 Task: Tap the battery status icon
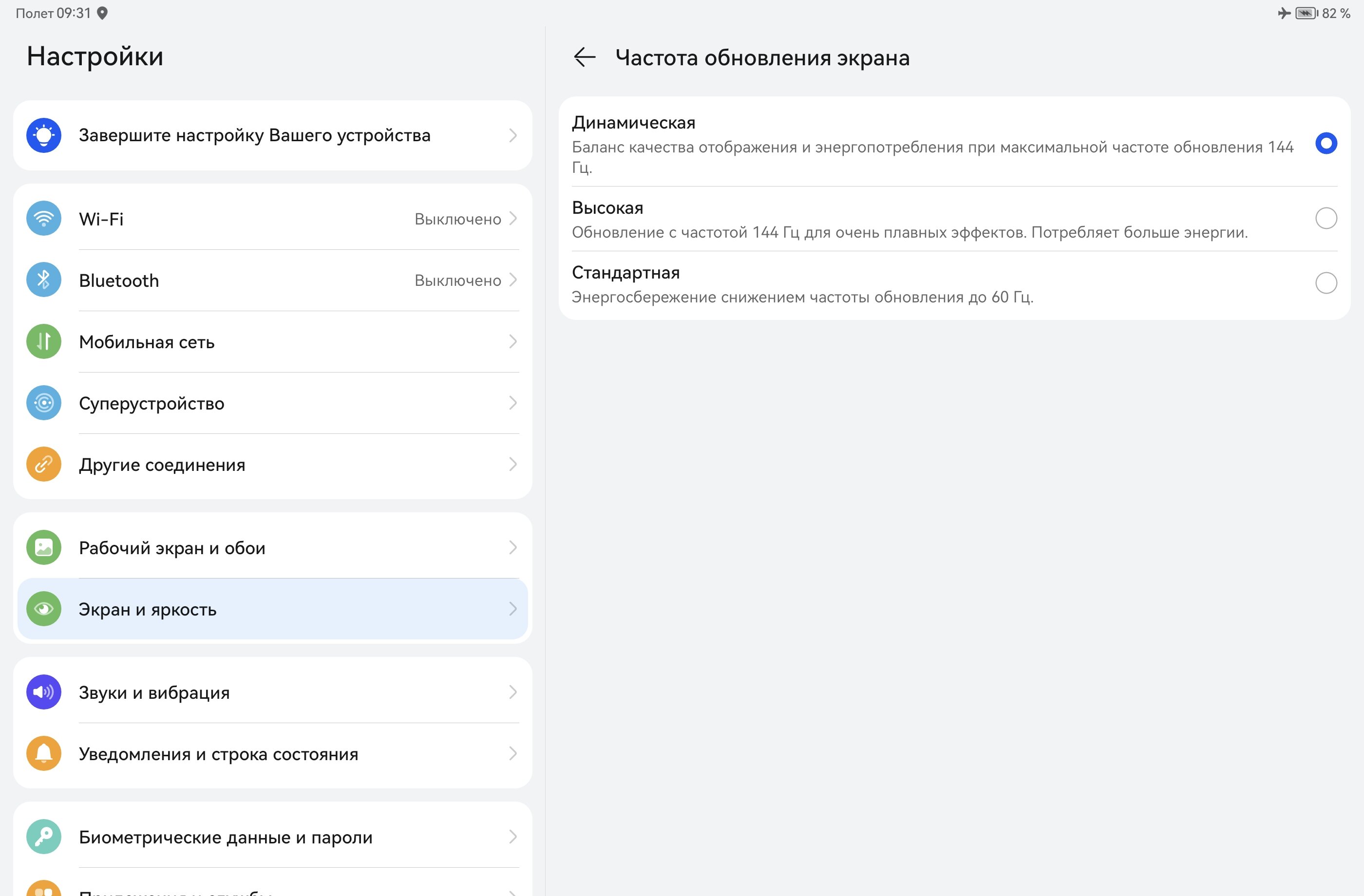tap(1306, 13)
